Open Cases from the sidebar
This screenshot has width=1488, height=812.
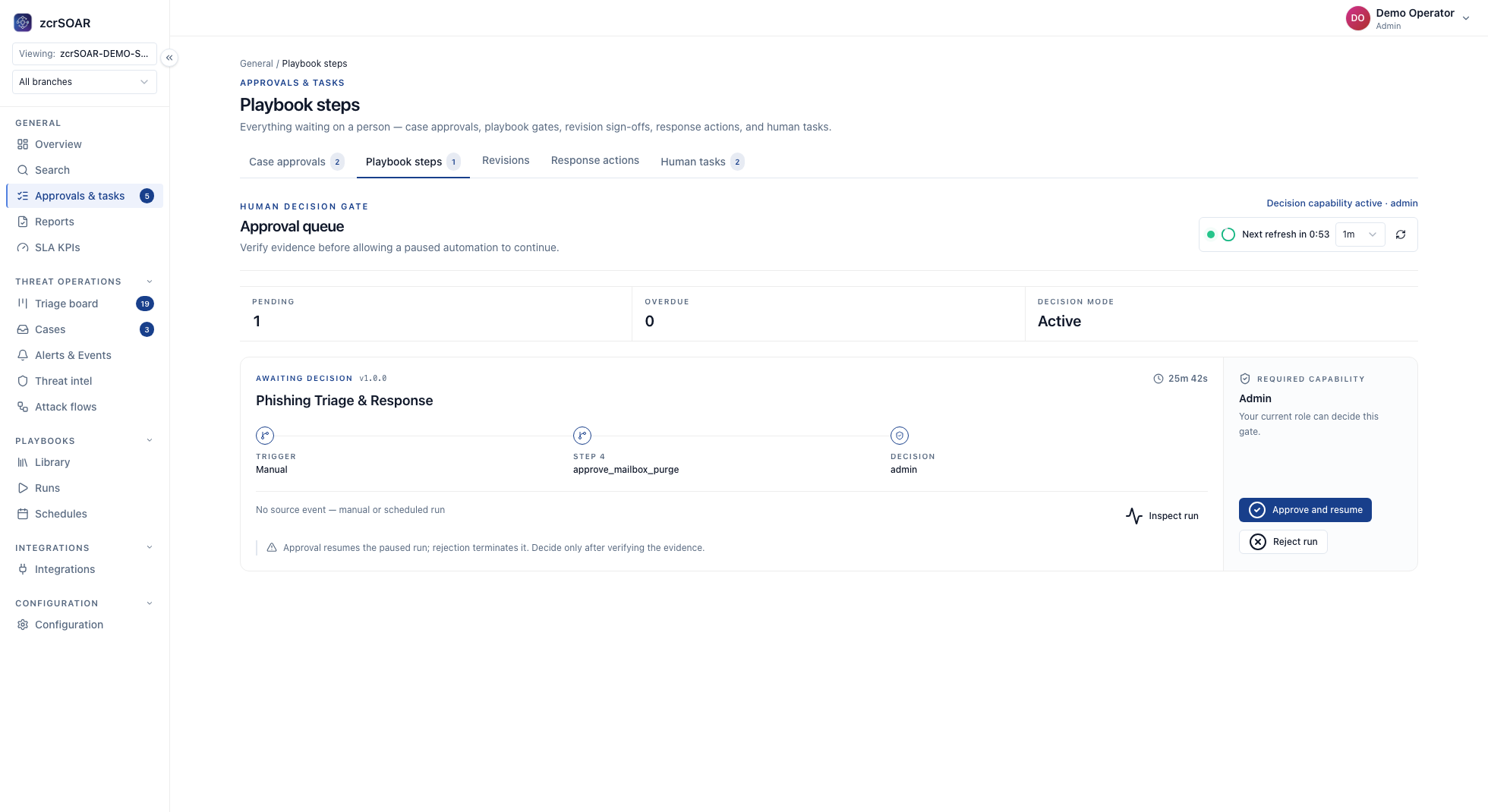coord(84,329)
